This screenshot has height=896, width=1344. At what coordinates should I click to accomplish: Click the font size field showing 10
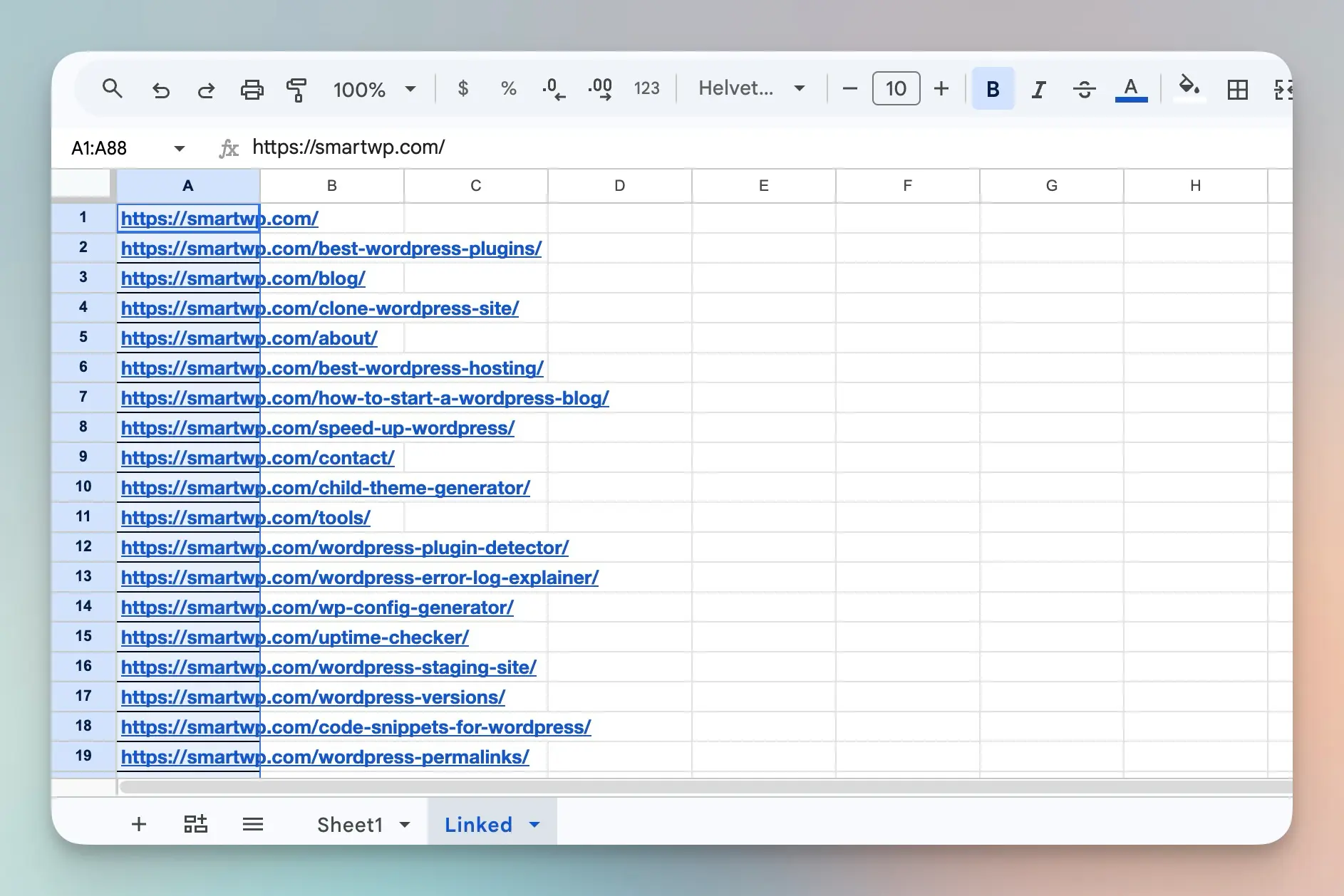pyautogui.click(x=896, y=89)
